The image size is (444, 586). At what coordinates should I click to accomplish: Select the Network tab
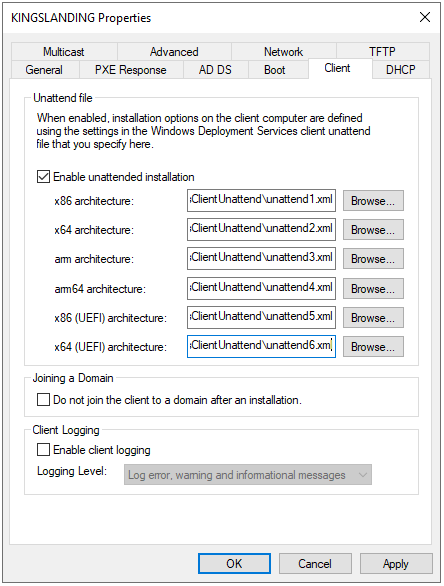point(284,52)
